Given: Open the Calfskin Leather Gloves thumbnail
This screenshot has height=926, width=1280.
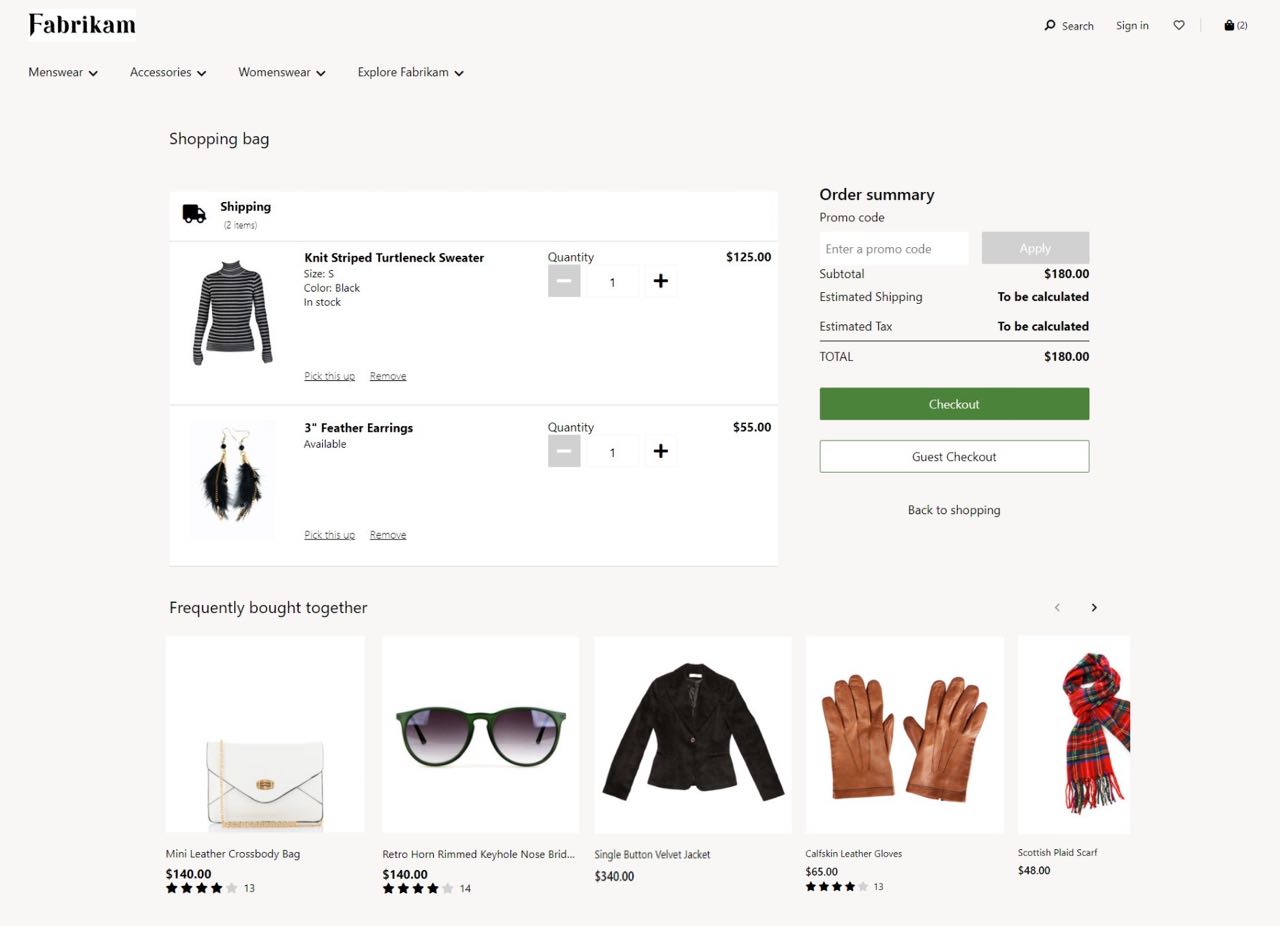Looking at the screenshot, I should 904,735.
